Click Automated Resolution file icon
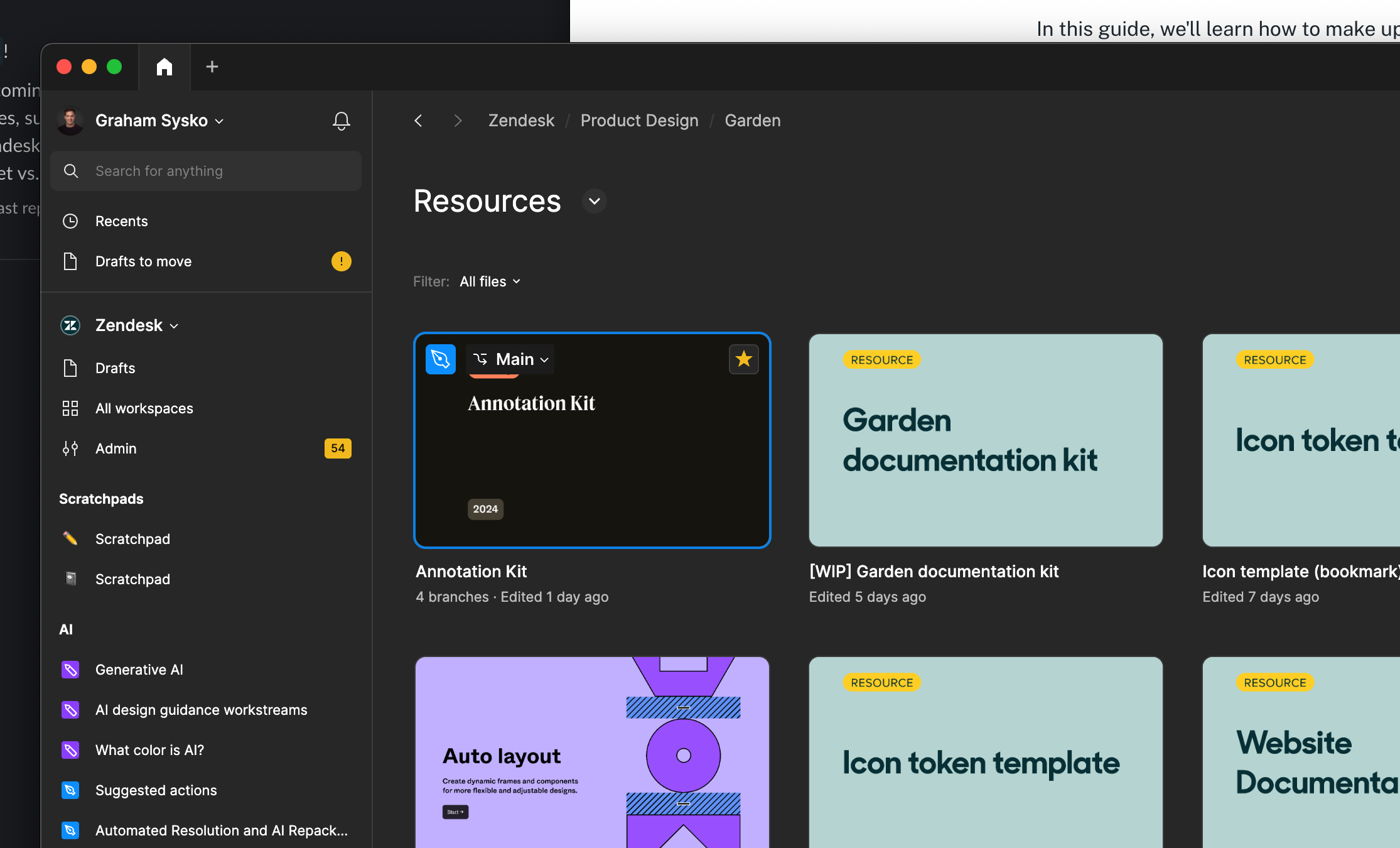This screenshot has height=848, width=1400. pyautogui.click(x=70, y=830)
